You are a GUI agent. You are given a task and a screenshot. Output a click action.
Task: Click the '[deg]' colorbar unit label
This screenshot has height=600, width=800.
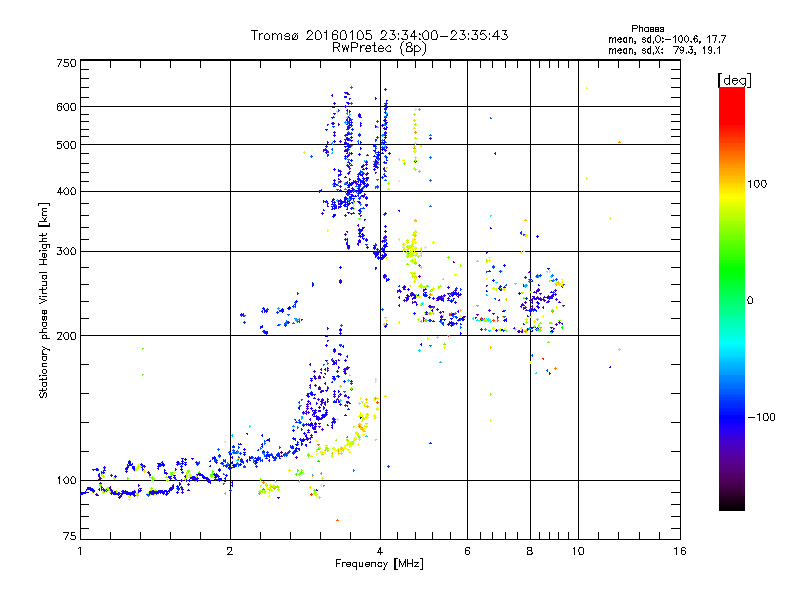[x=734, y=80]
